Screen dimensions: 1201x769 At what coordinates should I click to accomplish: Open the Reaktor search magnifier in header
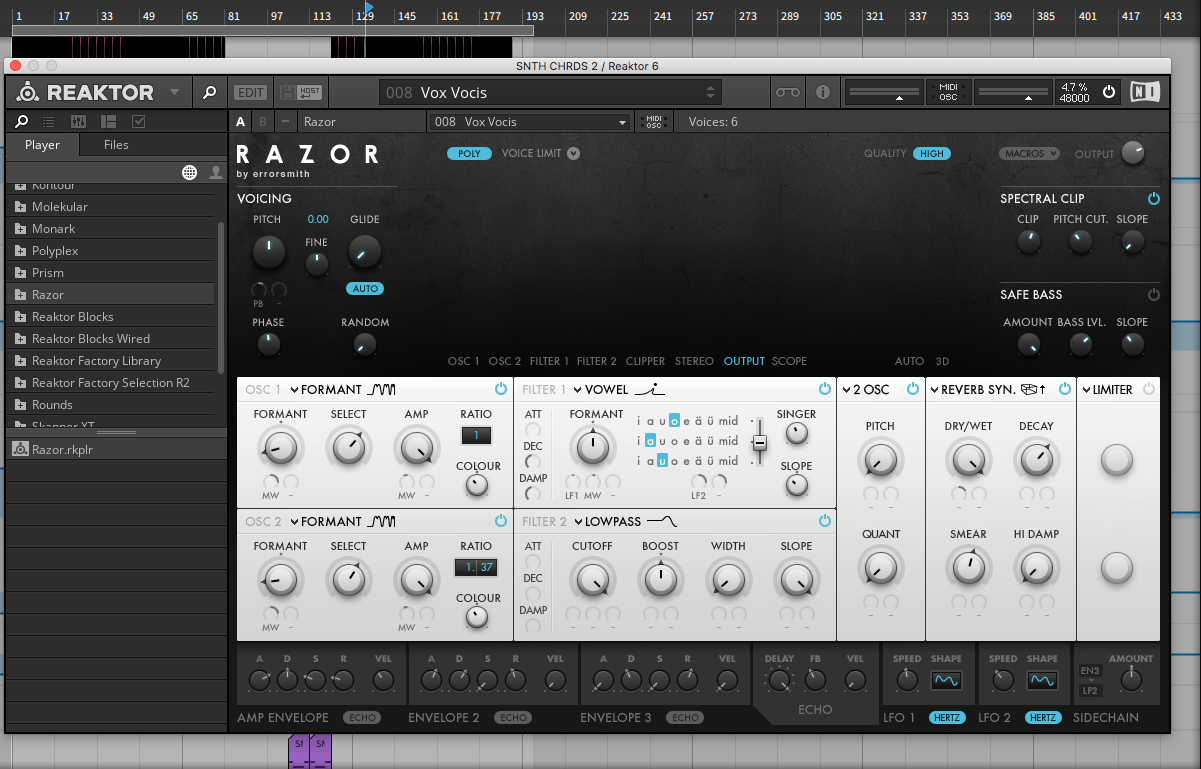(209, 92)
